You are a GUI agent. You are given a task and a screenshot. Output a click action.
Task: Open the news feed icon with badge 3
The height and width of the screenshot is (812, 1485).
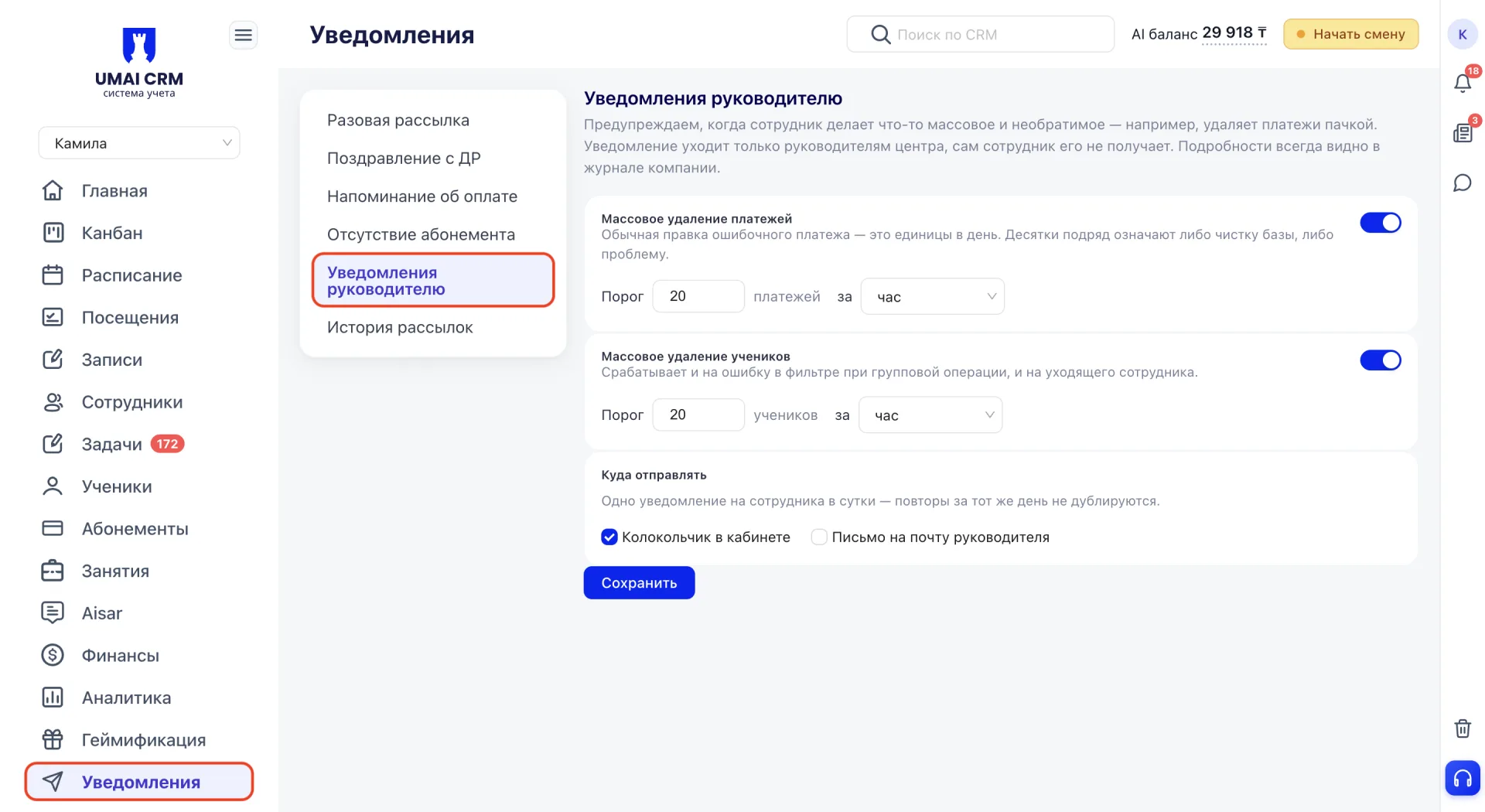(x=1462, y=133)
